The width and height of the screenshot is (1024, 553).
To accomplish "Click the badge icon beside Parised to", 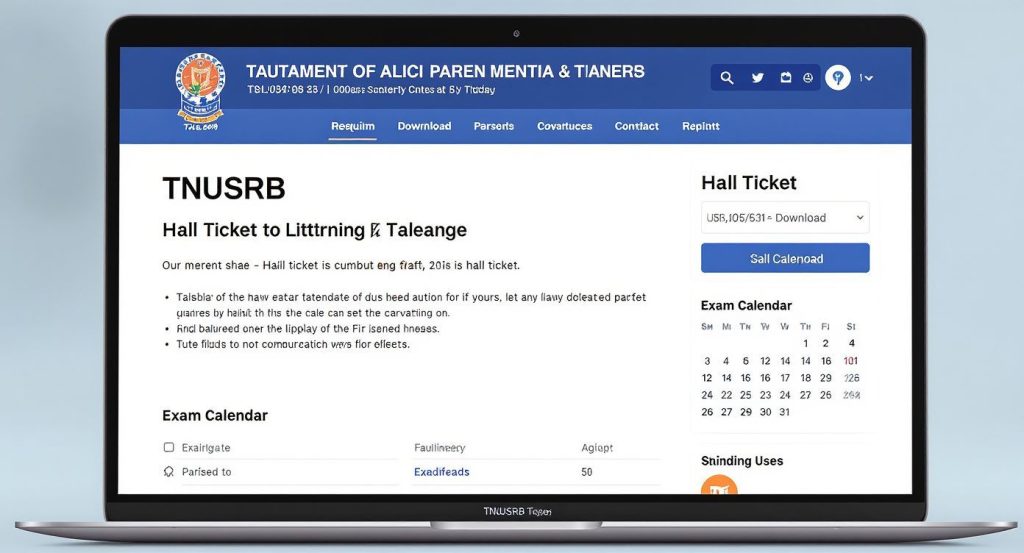I will coord(168,471).
